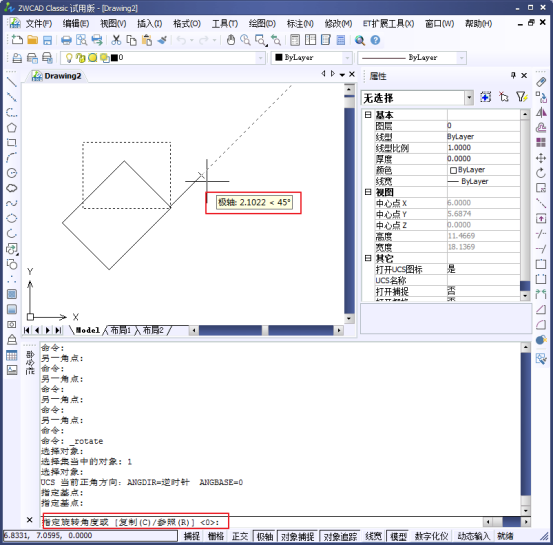Select the Ellipse drawing tool
554x545 pixels.
point(12,218)
